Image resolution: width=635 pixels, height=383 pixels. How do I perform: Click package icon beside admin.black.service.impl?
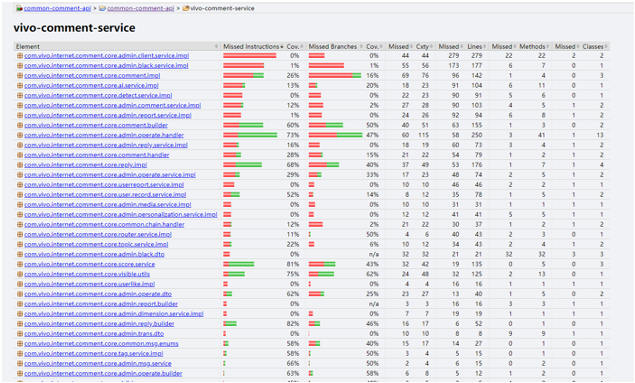point(19,66)
